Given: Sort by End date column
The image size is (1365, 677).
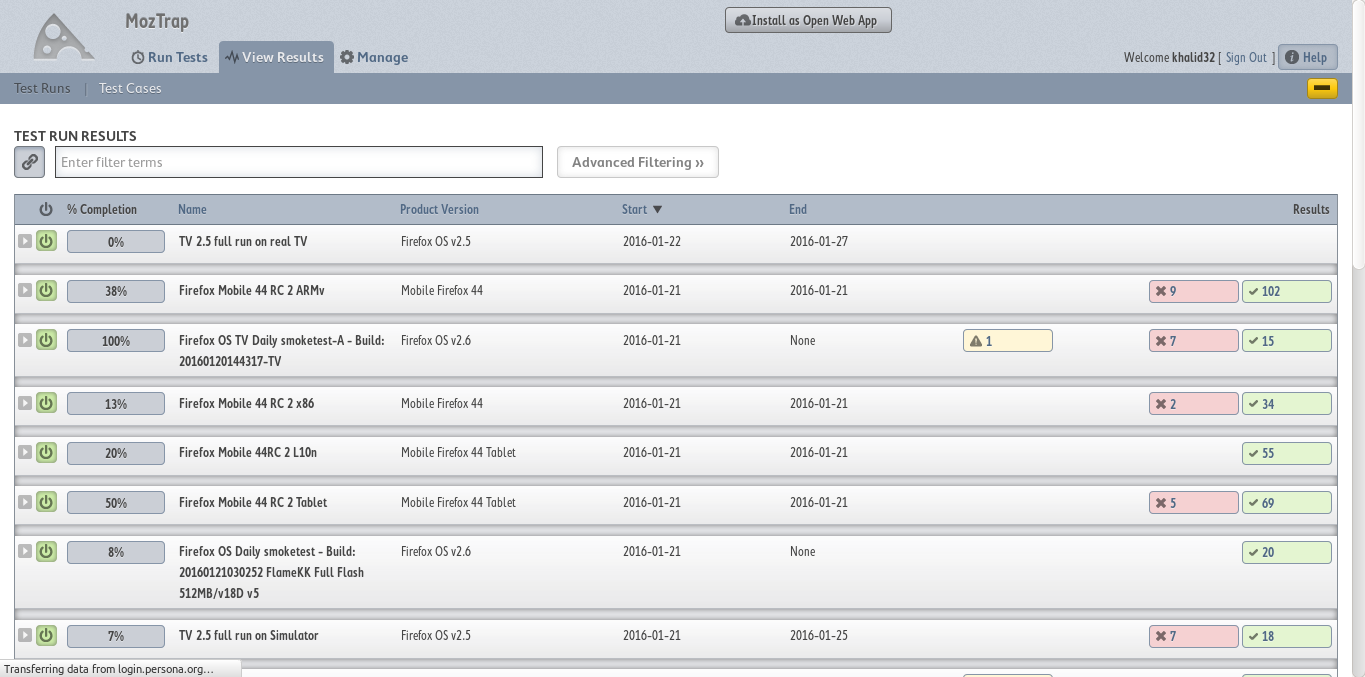Looking at the screenshot, I should coord(798,209).
